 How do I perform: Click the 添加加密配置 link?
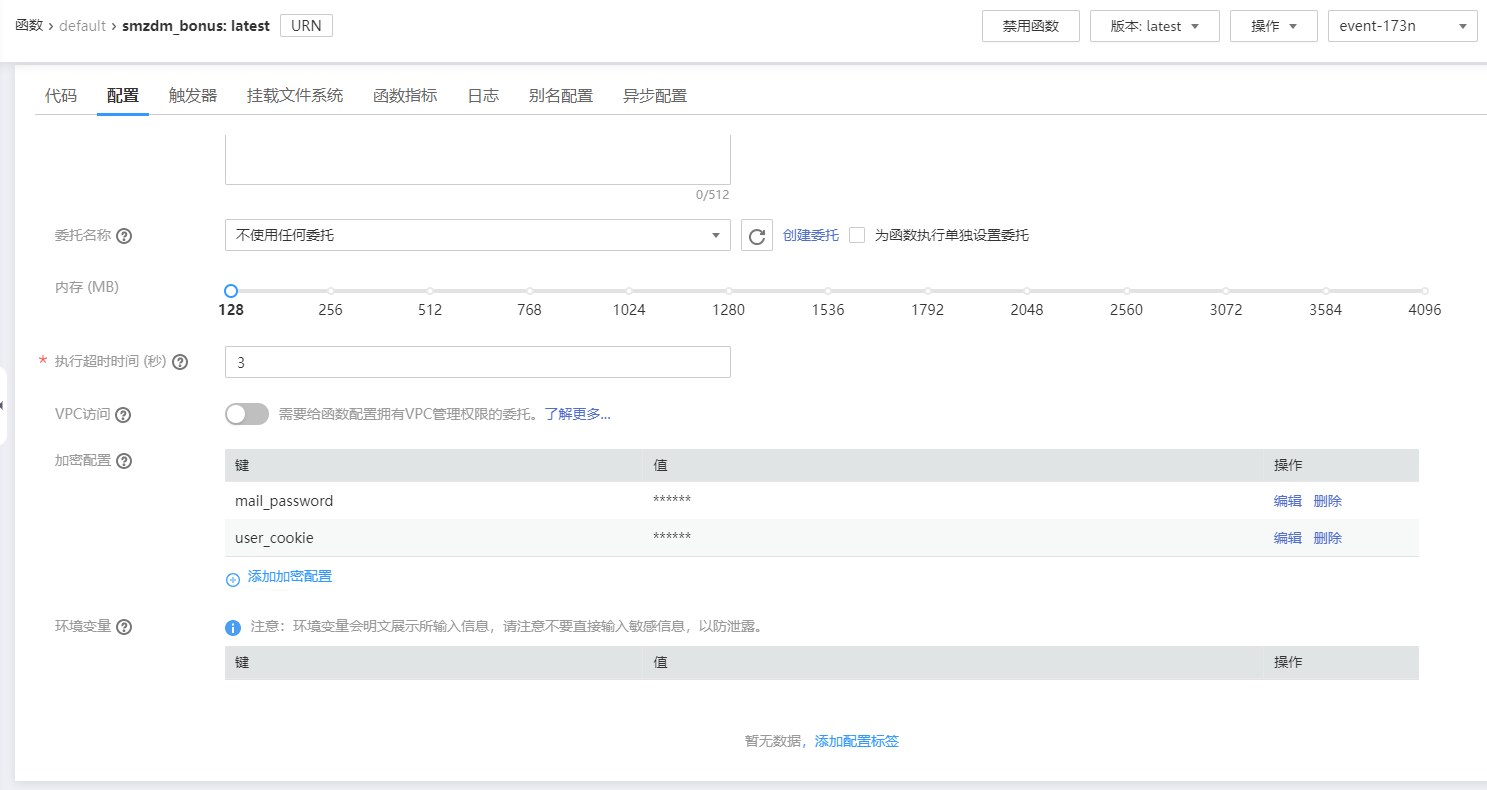point(290,577)
